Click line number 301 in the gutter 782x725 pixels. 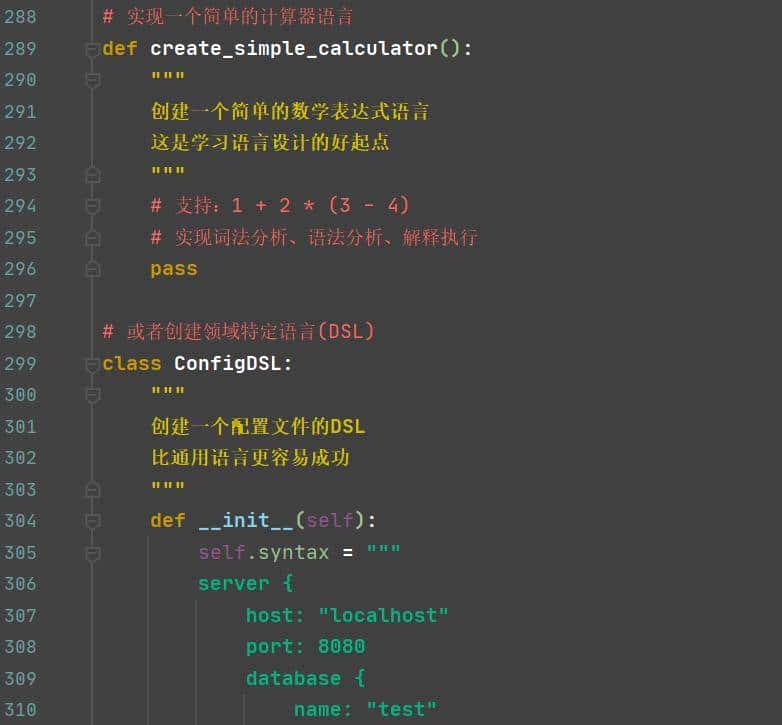[x=20, y=427]
